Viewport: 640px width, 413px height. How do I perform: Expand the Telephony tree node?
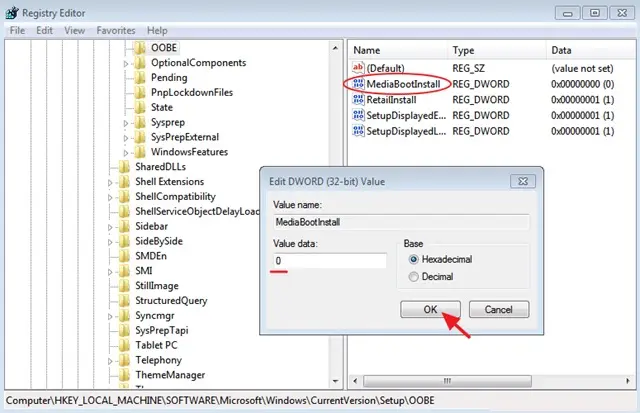pyautogui.click(x=110, y=361)
